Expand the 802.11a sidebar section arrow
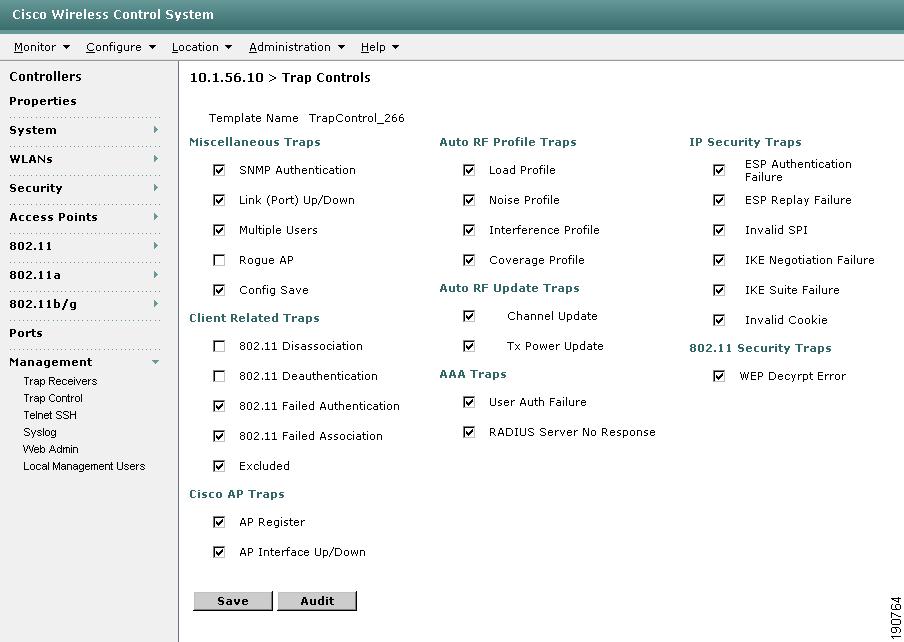904x642 pixels. (156, 274)
